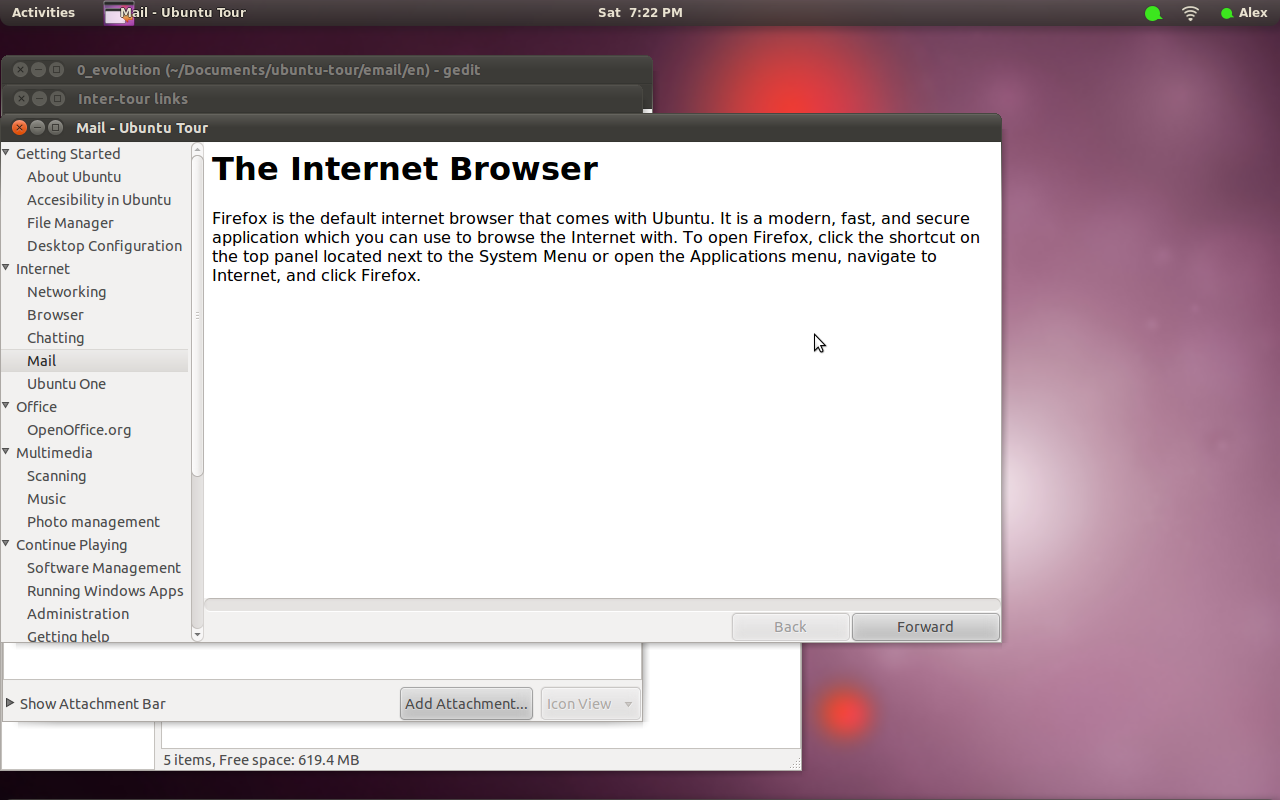Open the Chatting topic
This screenshot has height=800, width=1280.
pos(55,338)
